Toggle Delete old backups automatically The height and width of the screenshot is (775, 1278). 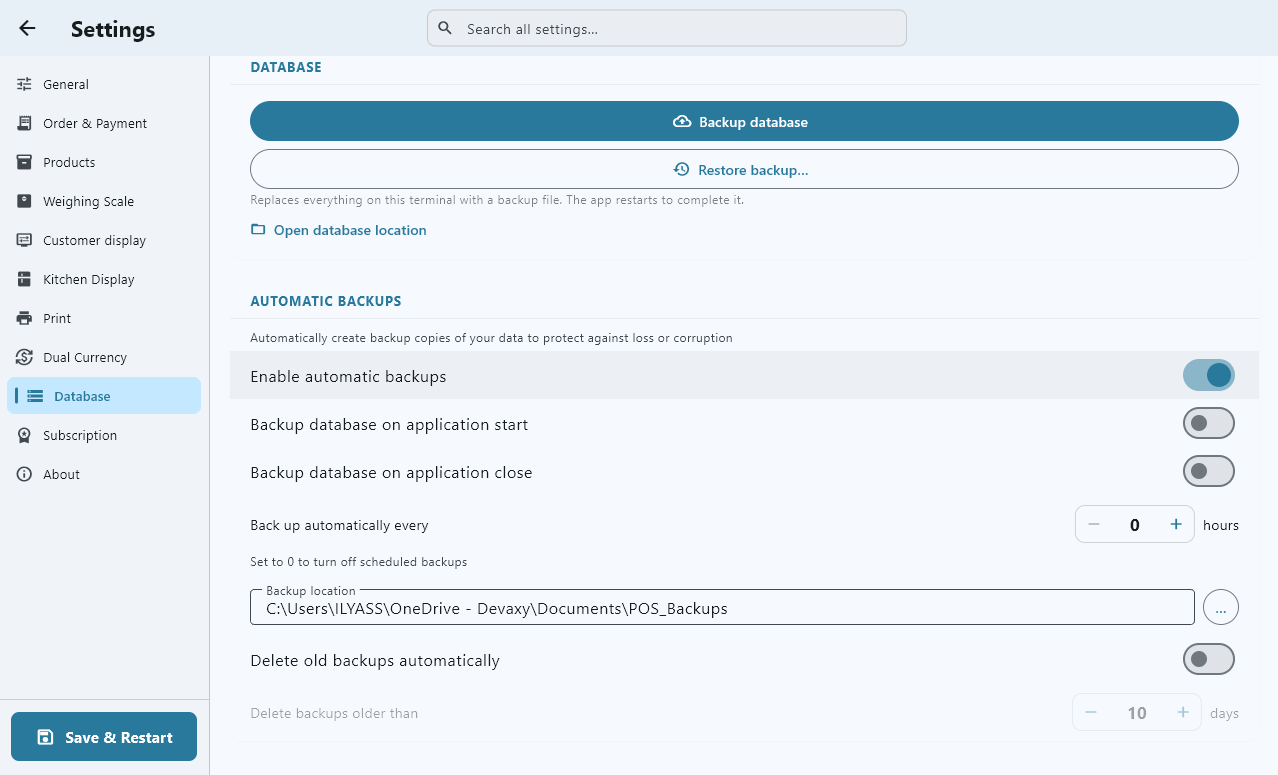(x=1209, y=659)
